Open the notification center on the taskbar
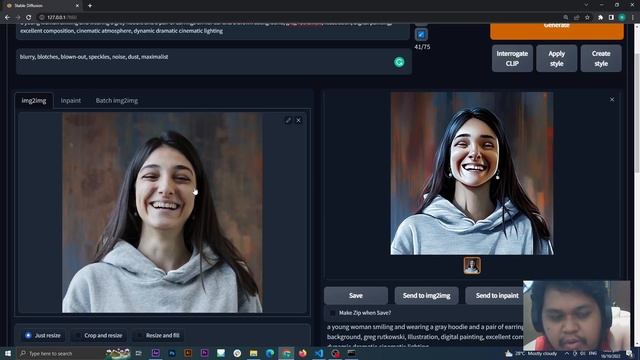The width and height of the screenshot is (640, 360). coord(629,353)
